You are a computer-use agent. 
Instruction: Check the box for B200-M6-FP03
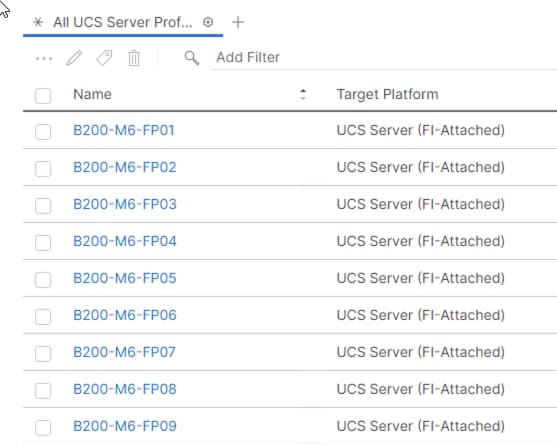[x=43, y=206]
